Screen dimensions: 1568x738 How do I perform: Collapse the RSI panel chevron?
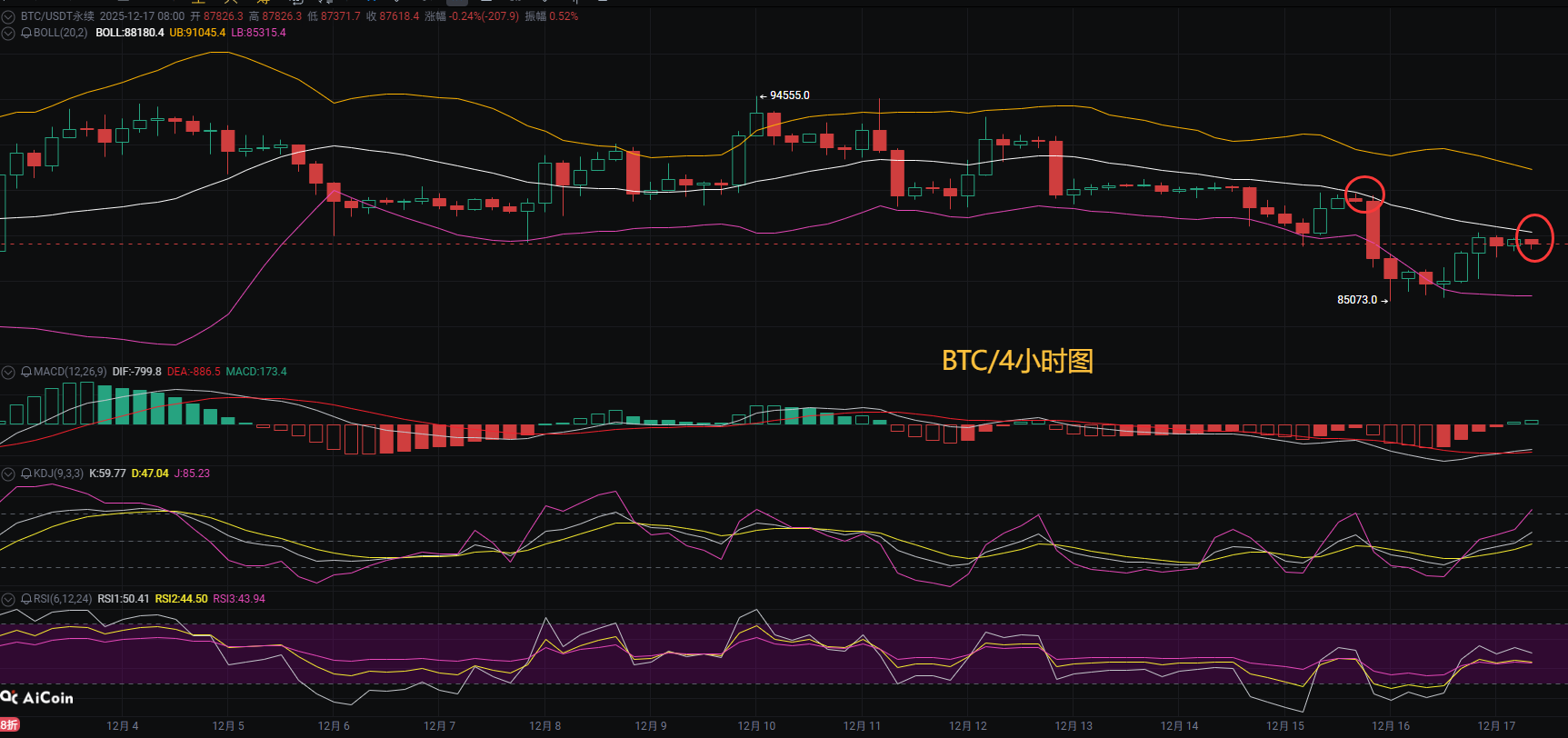(x=8, y=599)
